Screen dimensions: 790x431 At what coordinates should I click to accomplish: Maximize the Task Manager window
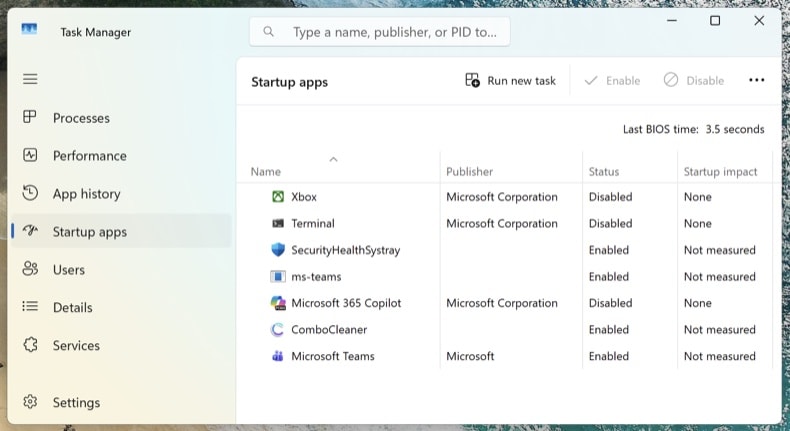click(x=715, y=21)
